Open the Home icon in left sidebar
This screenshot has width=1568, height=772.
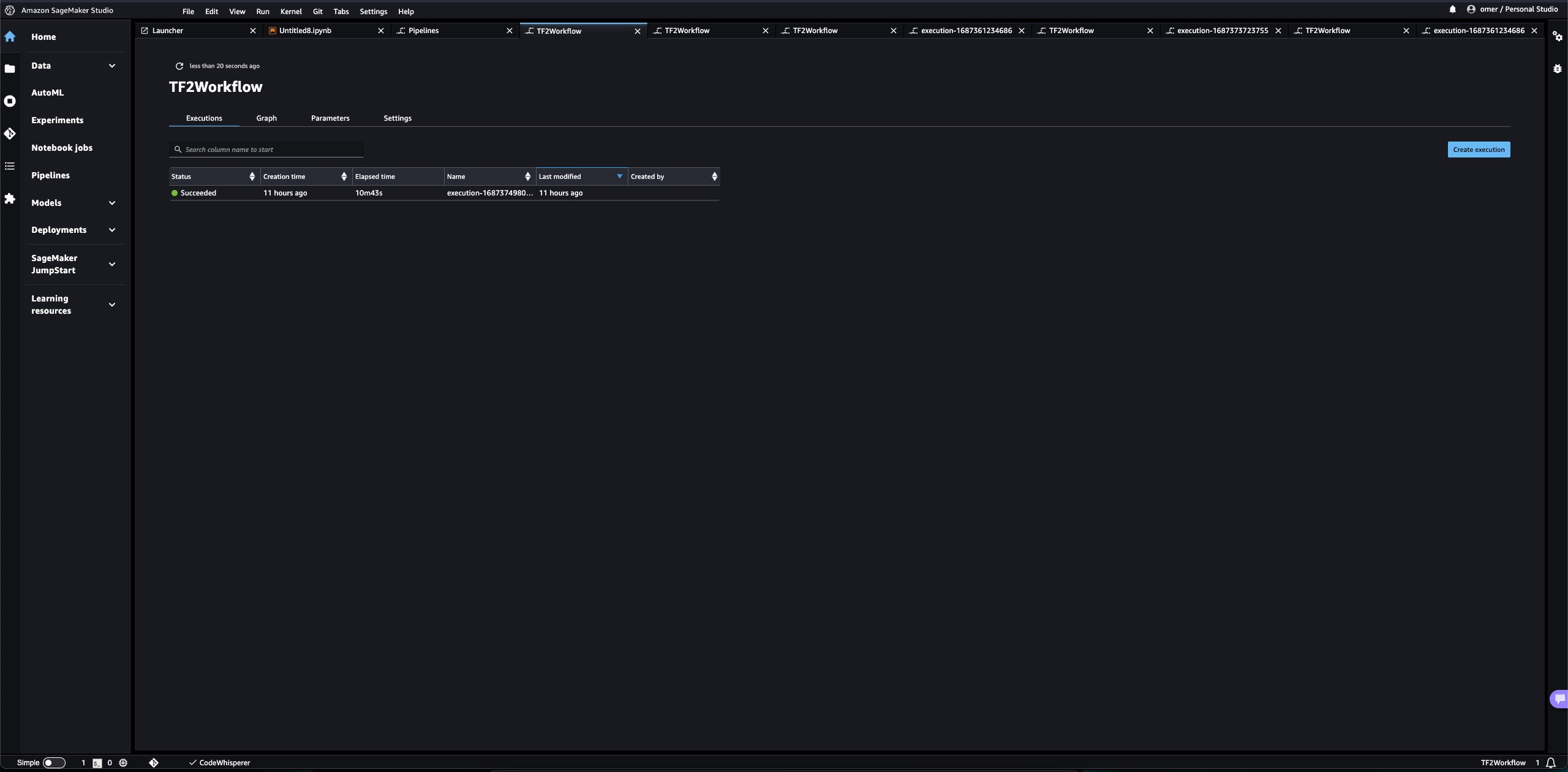click(10, 37)
